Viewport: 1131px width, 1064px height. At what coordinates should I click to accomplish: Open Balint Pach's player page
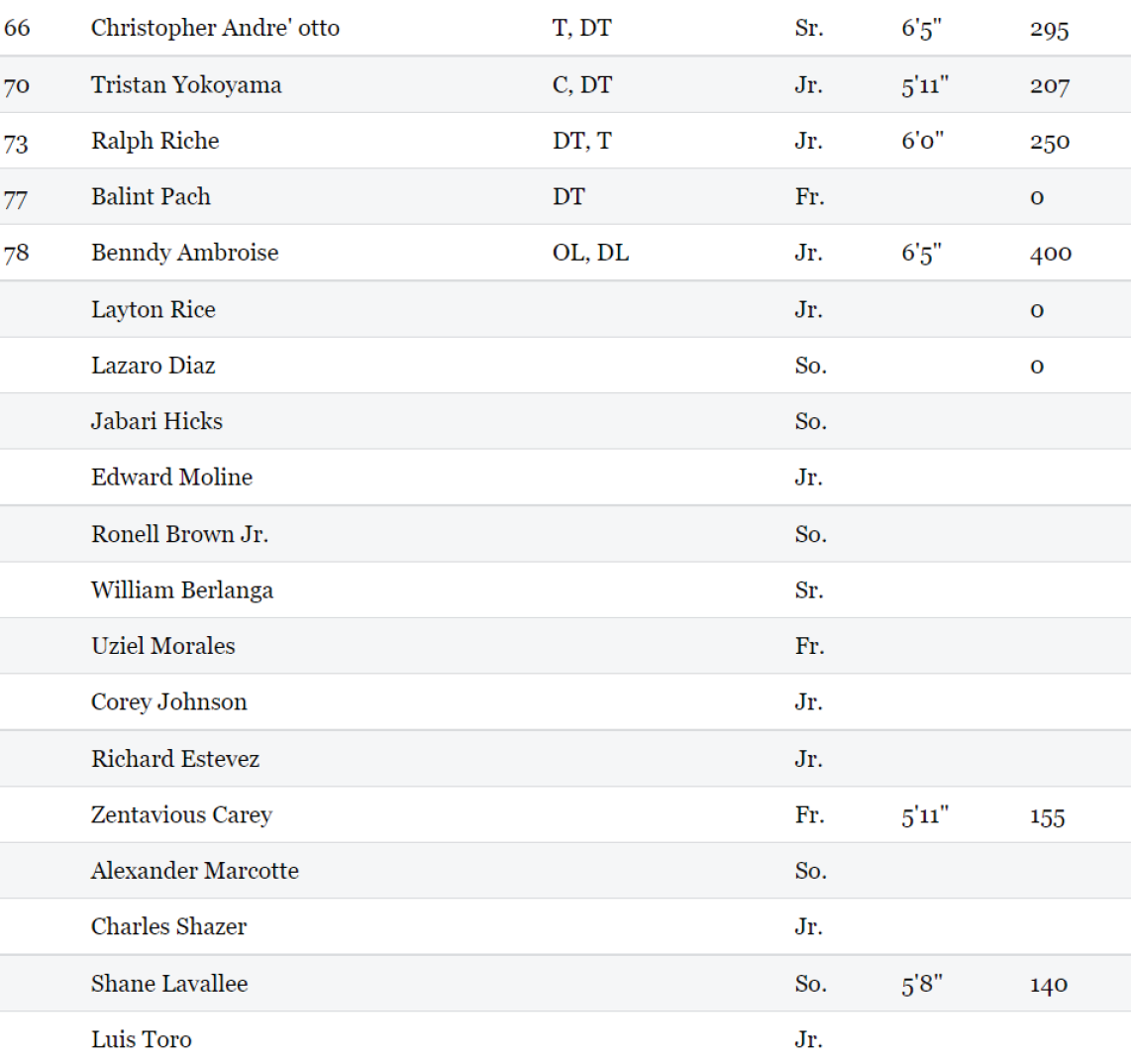(151, 197)
